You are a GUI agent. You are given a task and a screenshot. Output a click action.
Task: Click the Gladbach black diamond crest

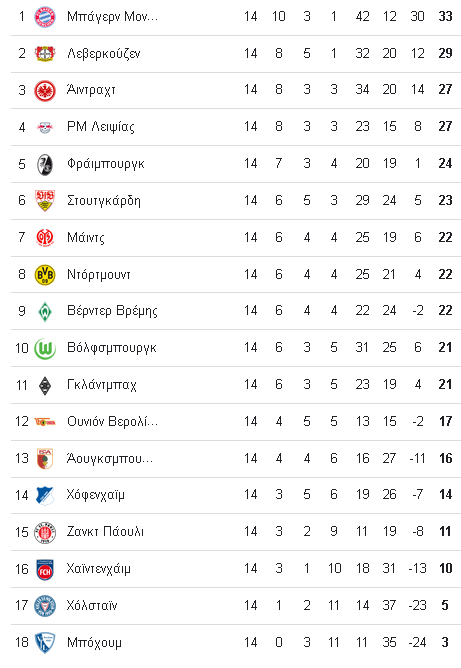click(x=45, y=386)
